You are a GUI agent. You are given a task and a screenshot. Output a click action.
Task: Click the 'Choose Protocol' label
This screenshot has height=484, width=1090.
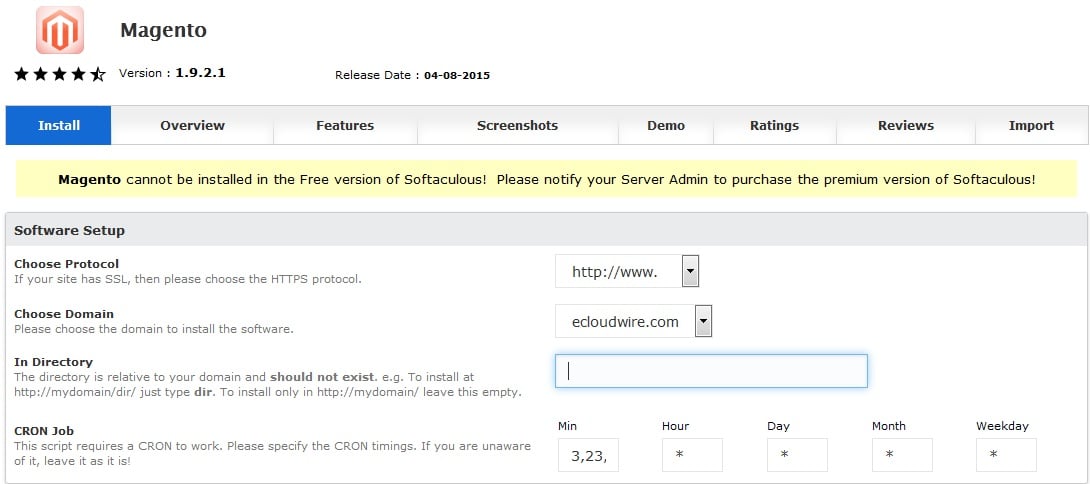67,264
